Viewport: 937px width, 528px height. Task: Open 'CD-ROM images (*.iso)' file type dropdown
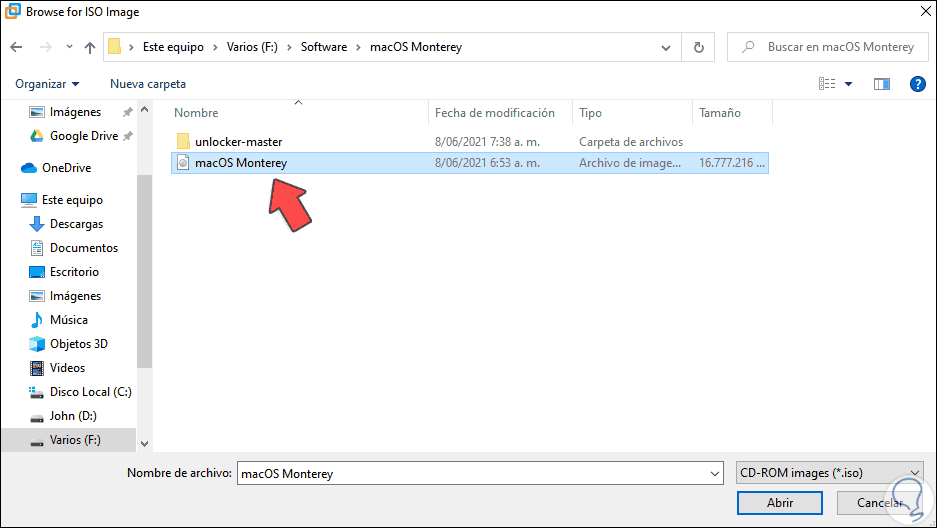[x=829, y=473]
